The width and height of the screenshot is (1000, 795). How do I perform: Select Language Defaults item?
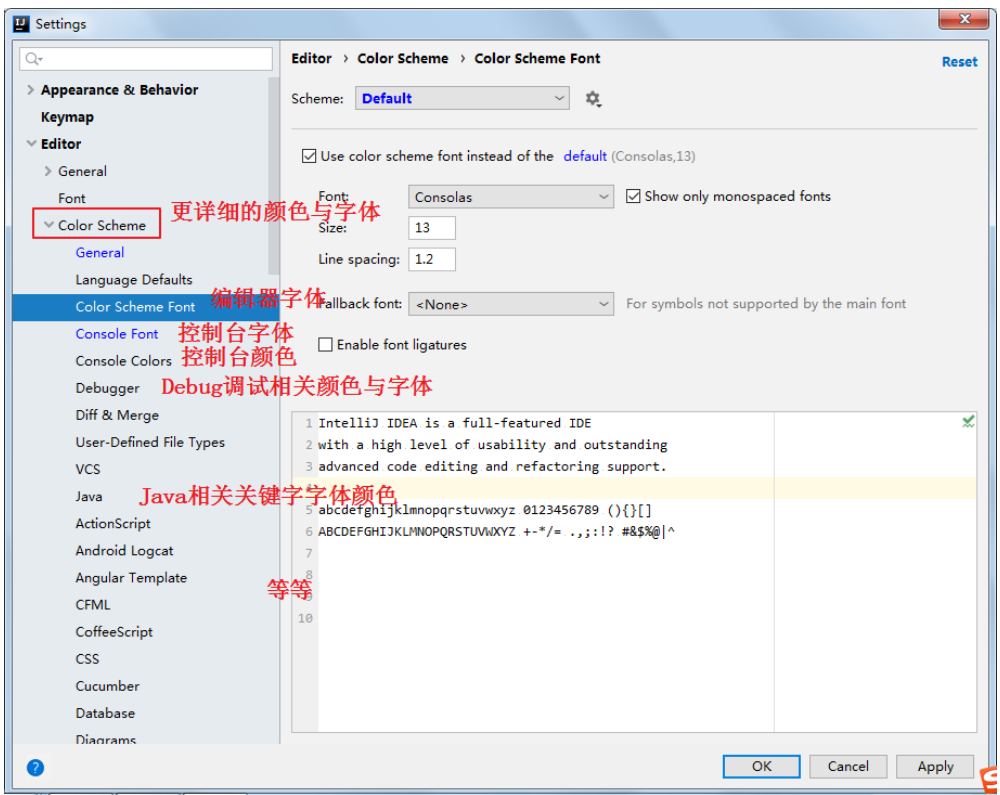click(133, 280)
